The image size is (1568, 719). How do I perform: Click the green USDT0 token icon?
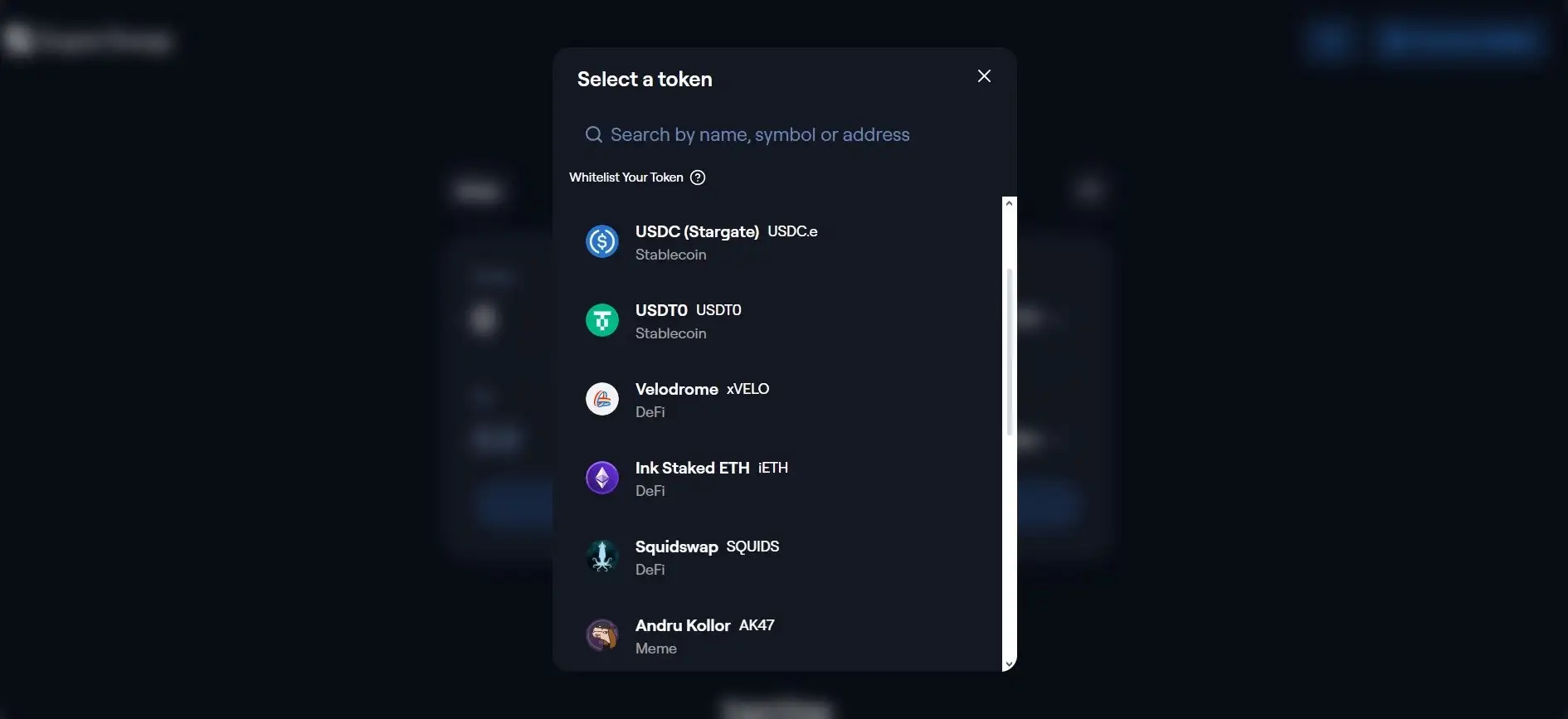pos(602,320)
